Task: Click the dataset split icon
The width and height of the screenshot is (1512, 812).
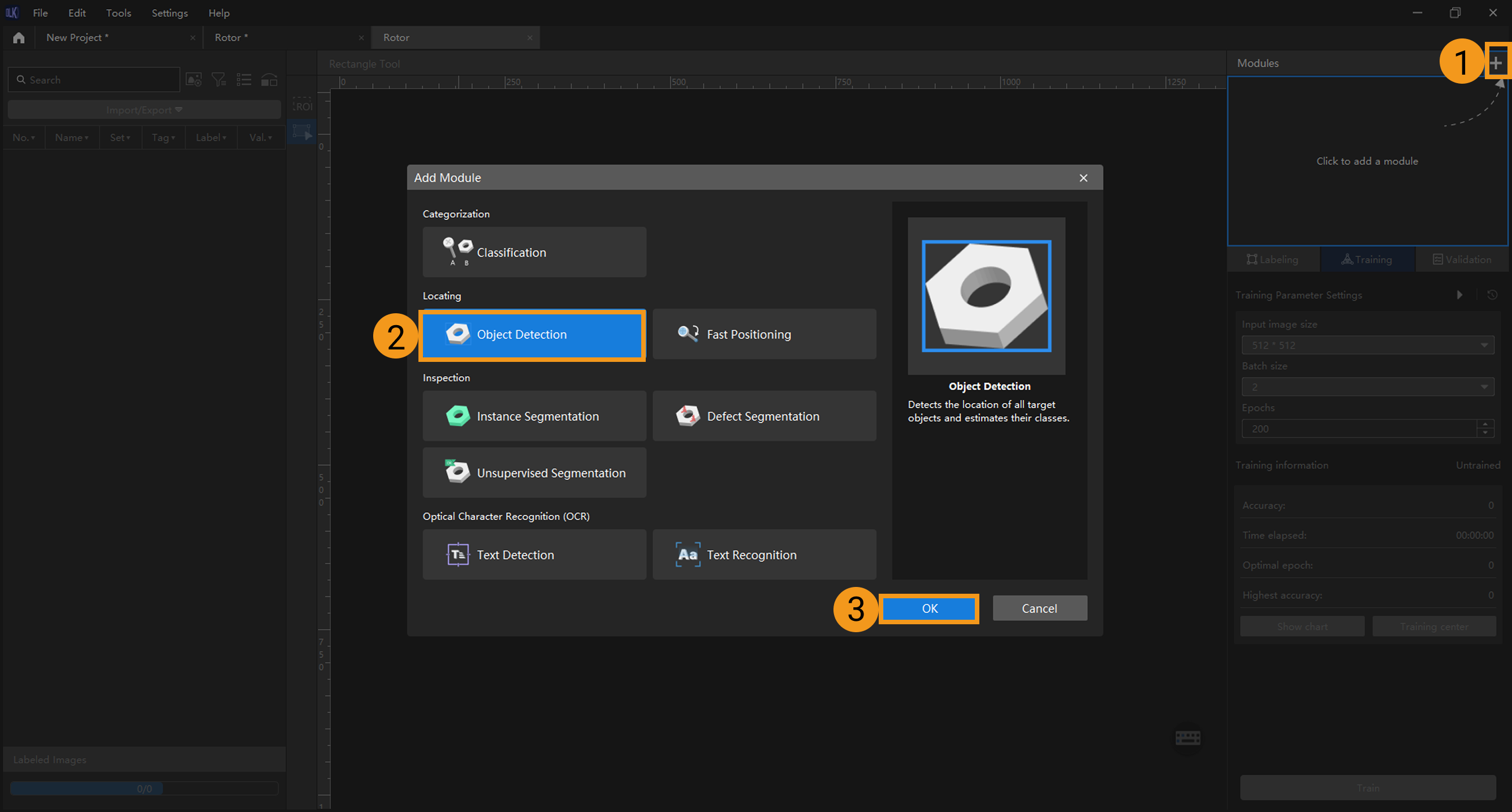Action: tap(269, 80)
